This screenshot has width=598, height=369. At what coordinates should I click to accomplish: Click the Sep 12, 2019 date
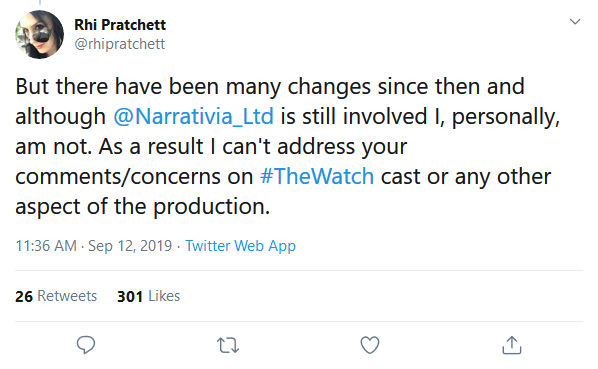(130, 246)
